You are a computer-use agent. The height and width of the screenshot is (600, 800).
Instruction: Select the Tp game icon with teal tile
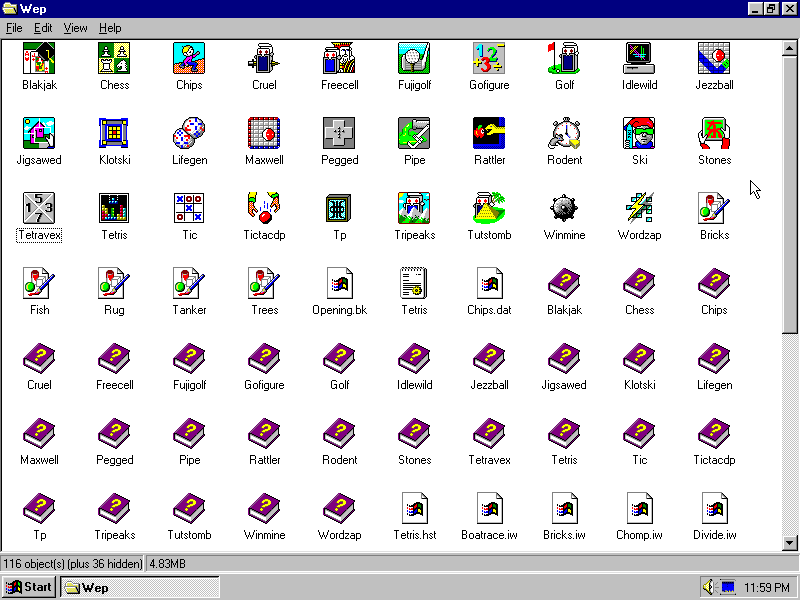[x=339, y=208]
